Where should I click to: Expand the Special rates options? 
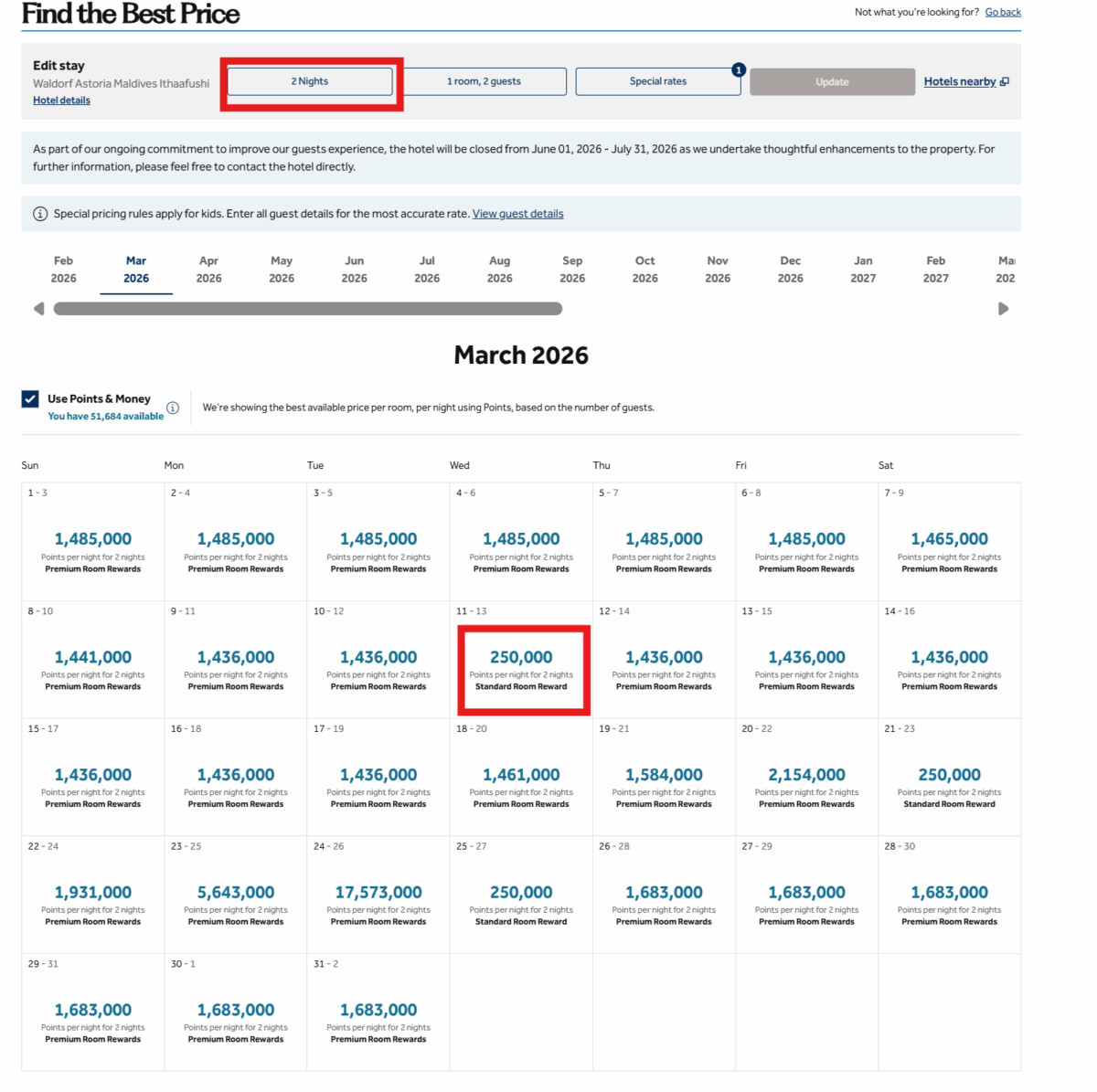[657, 81]
